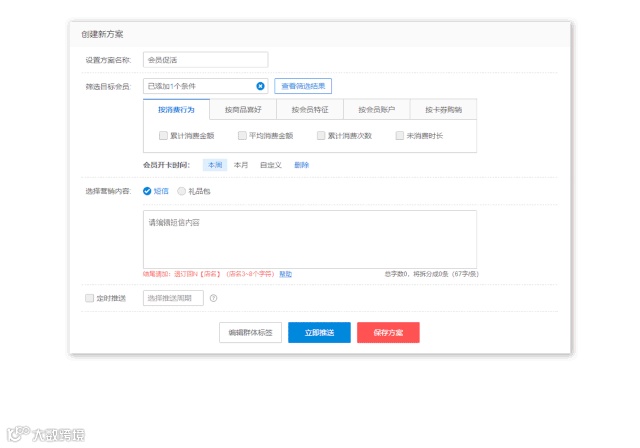This screenshot has height=448, width=640.
Task: Open the 帮助 link under the SMS box
Action: (x=285, y=274)
